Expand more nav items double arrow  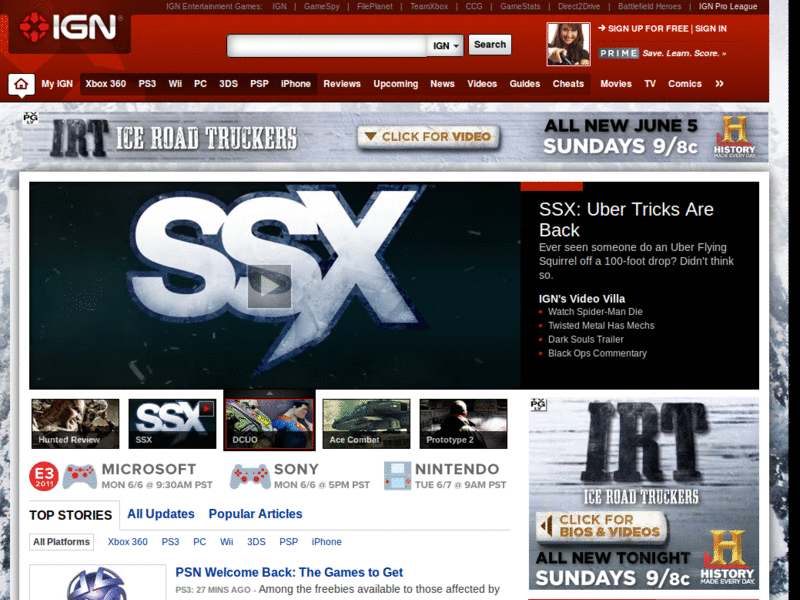click(x=719, y=84)
